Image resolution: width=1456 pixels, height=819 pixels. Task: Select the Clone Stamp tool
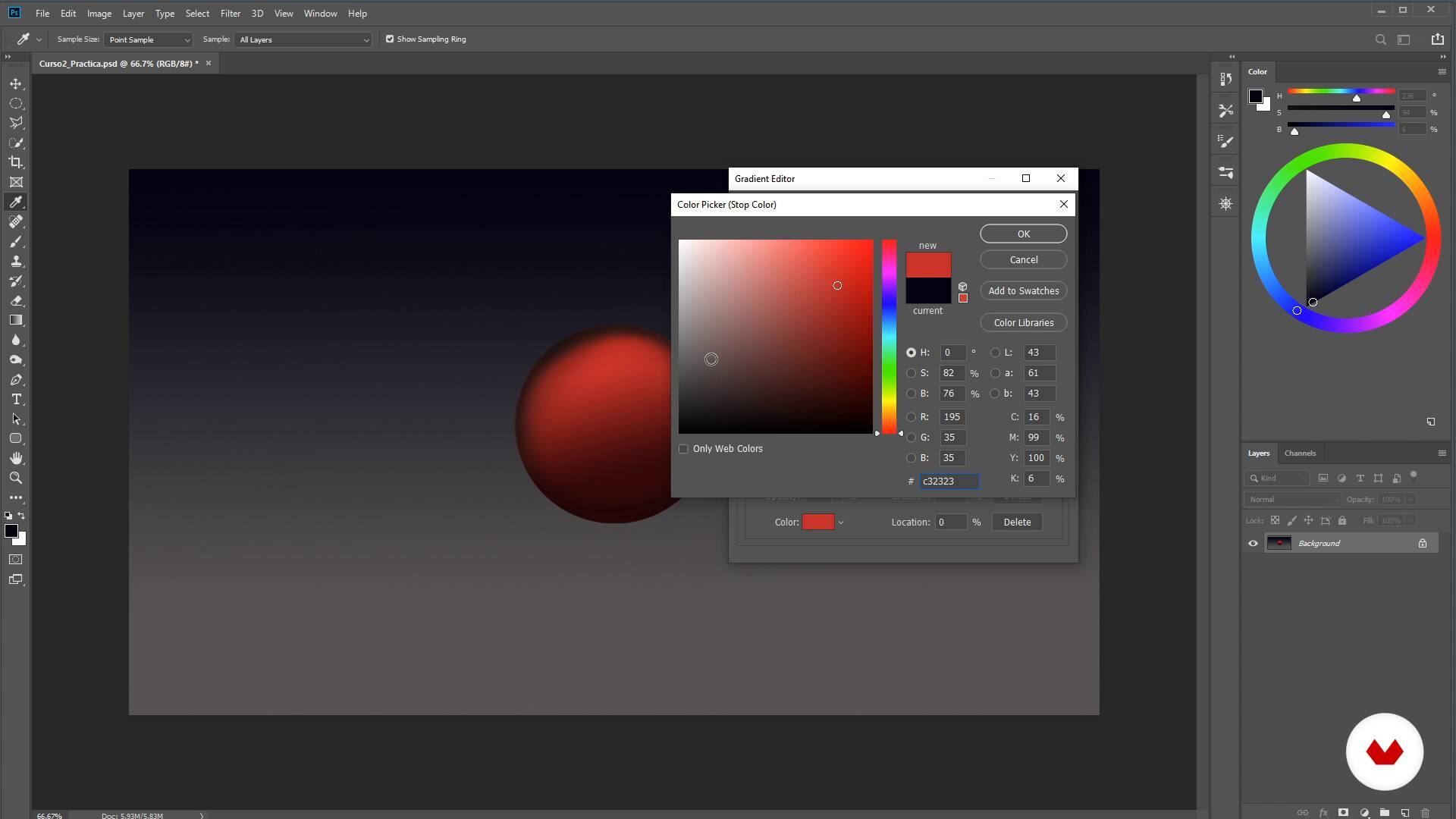[x=16, y=261]
